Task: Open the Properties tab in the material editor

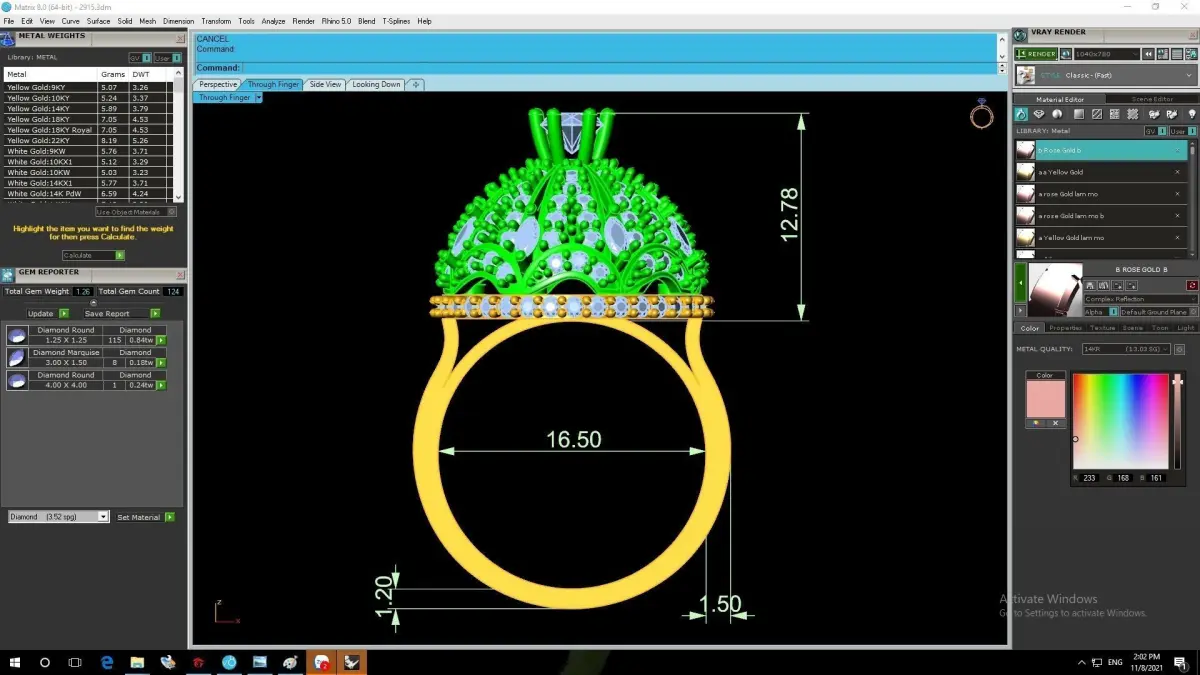Action: pos(1066,328)
